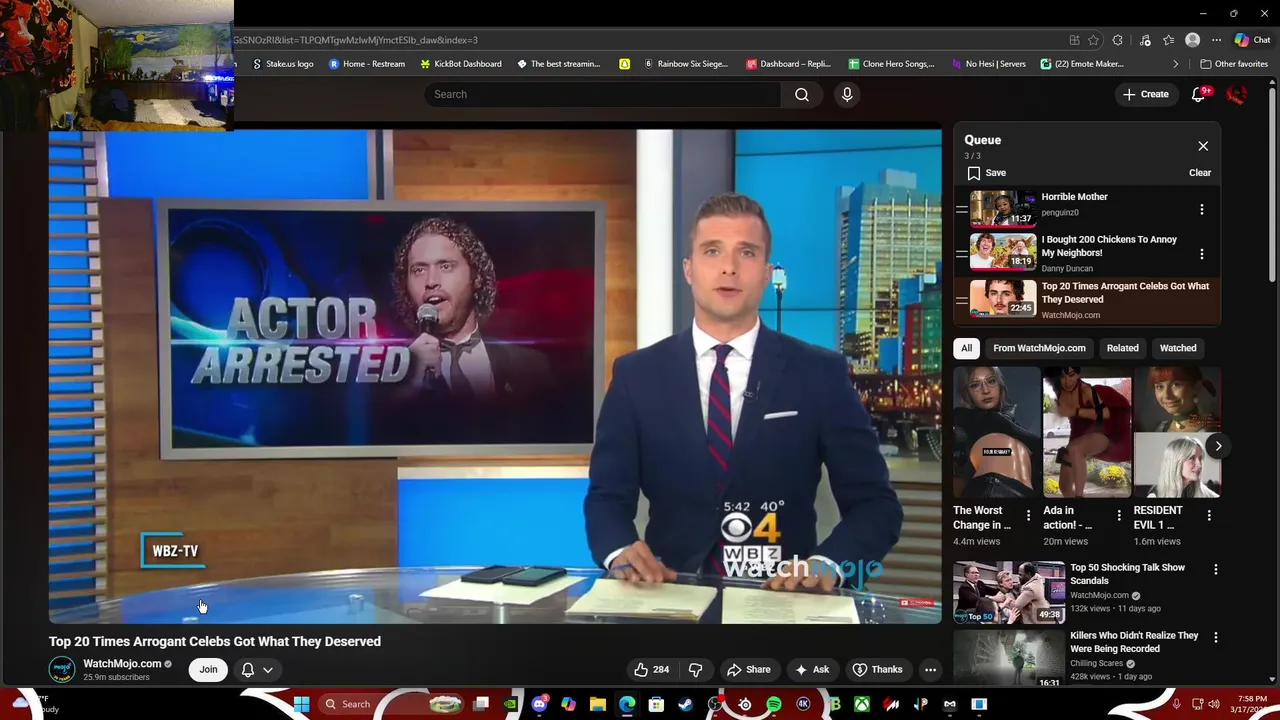
Task: Open Spotify from the taskbar
Action: 774,704
